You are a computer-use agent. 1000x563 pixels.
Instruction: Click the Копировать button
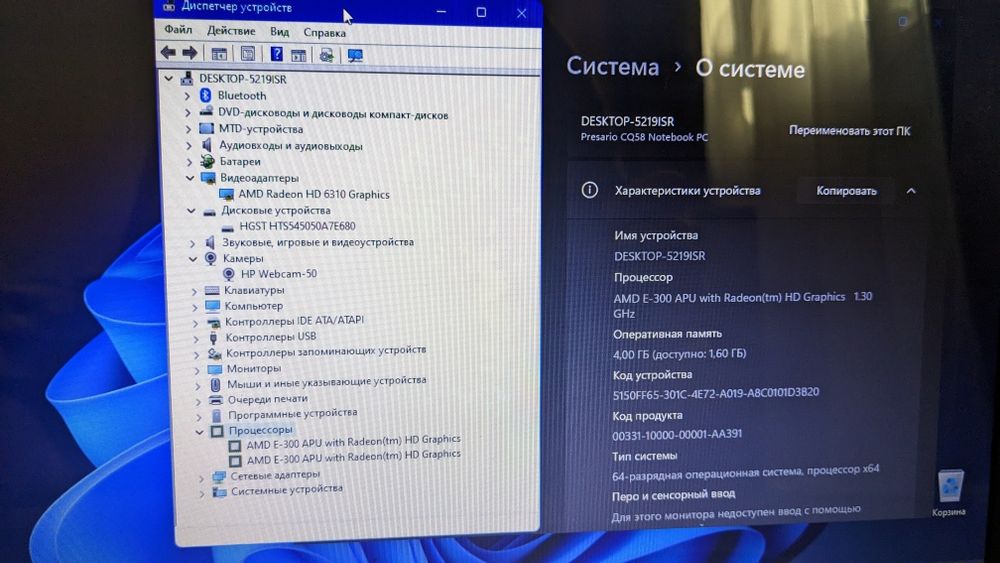click(846, 191)
